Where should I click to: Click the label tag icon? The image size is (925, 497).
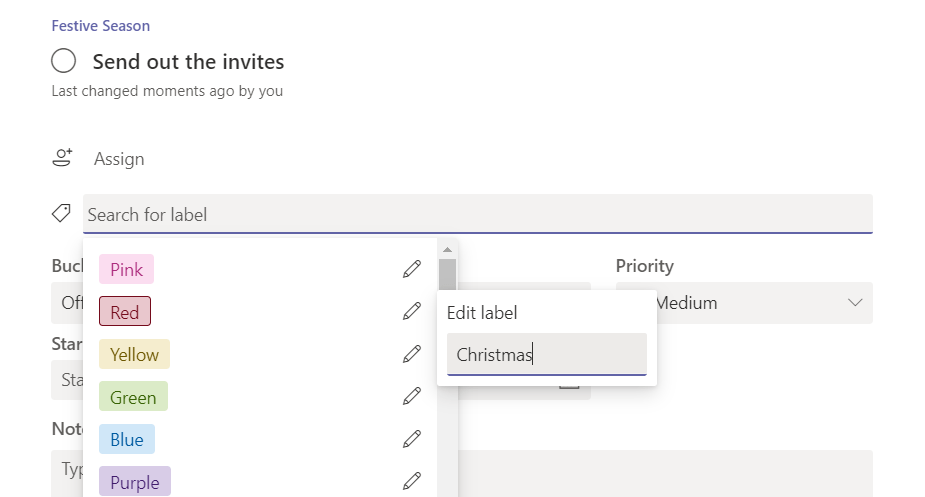tap(61, 213)
